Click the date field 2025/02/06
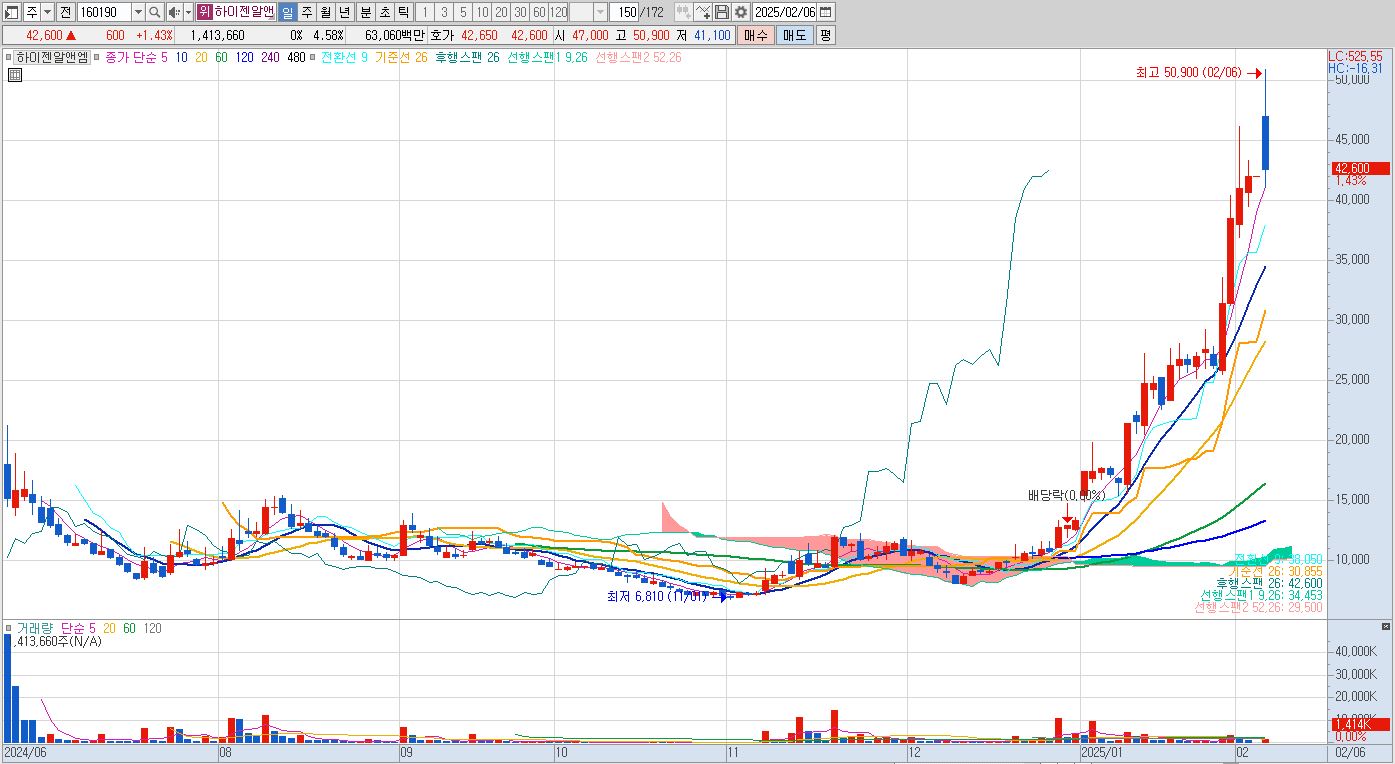Image resolution: width=1395 pixels, height=764 pixels. pyautogui.click(x=785, y=12)
